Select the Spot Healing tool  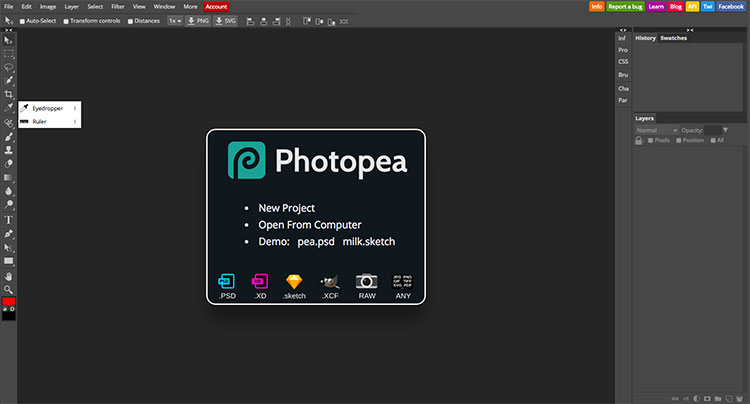coord(8,123)
